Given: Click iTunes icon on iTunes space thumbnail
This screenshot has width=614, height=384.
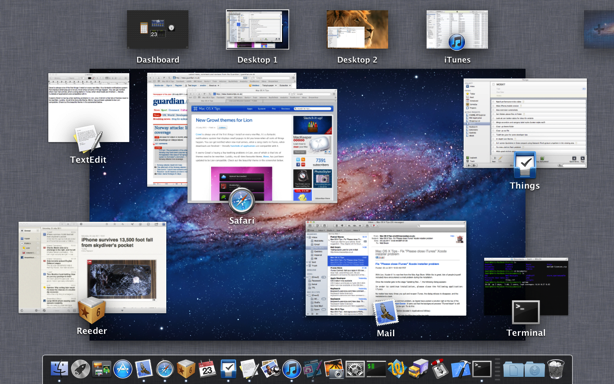Looking at the screenshot, I should point(457,42).
